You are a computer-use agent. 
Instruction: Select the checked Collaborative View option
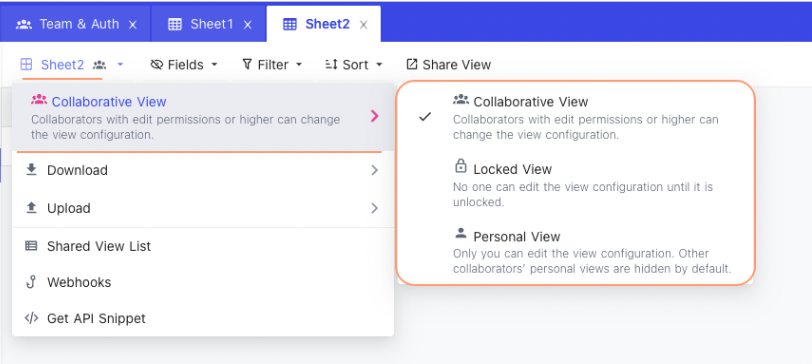click(x=575, y=118)
